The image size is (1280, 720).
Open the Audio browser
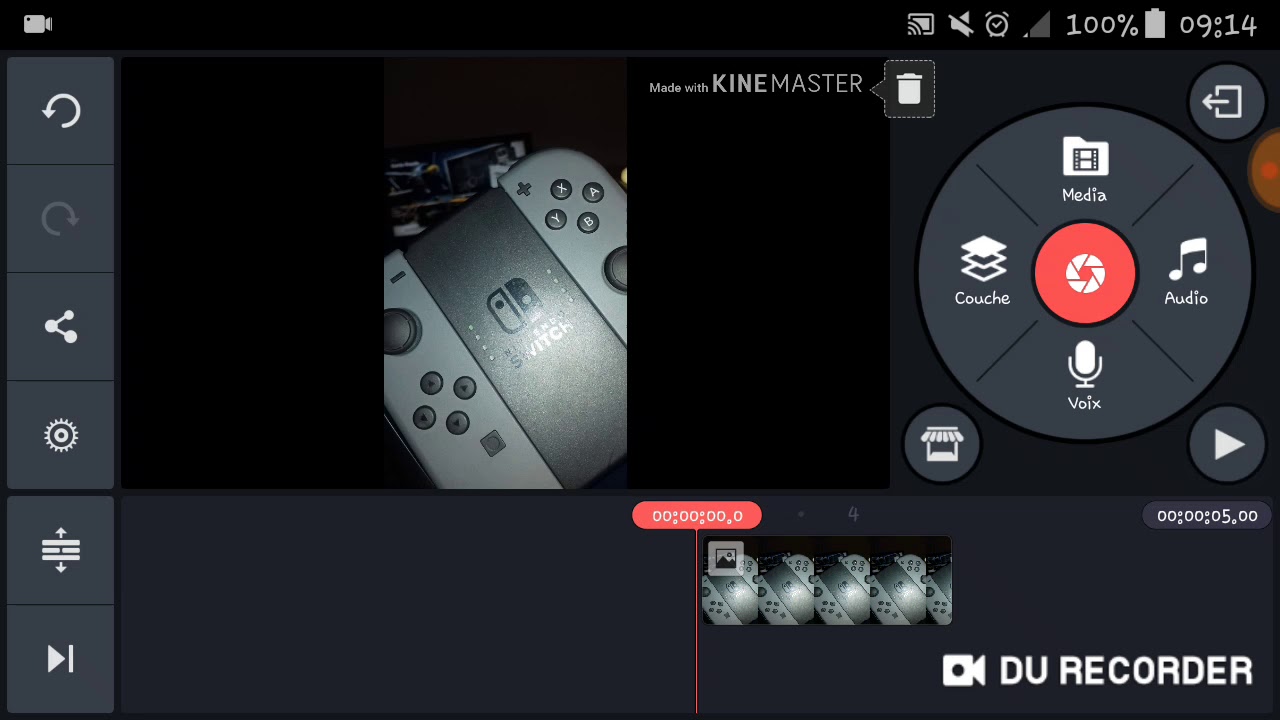tap(1187, 272)
